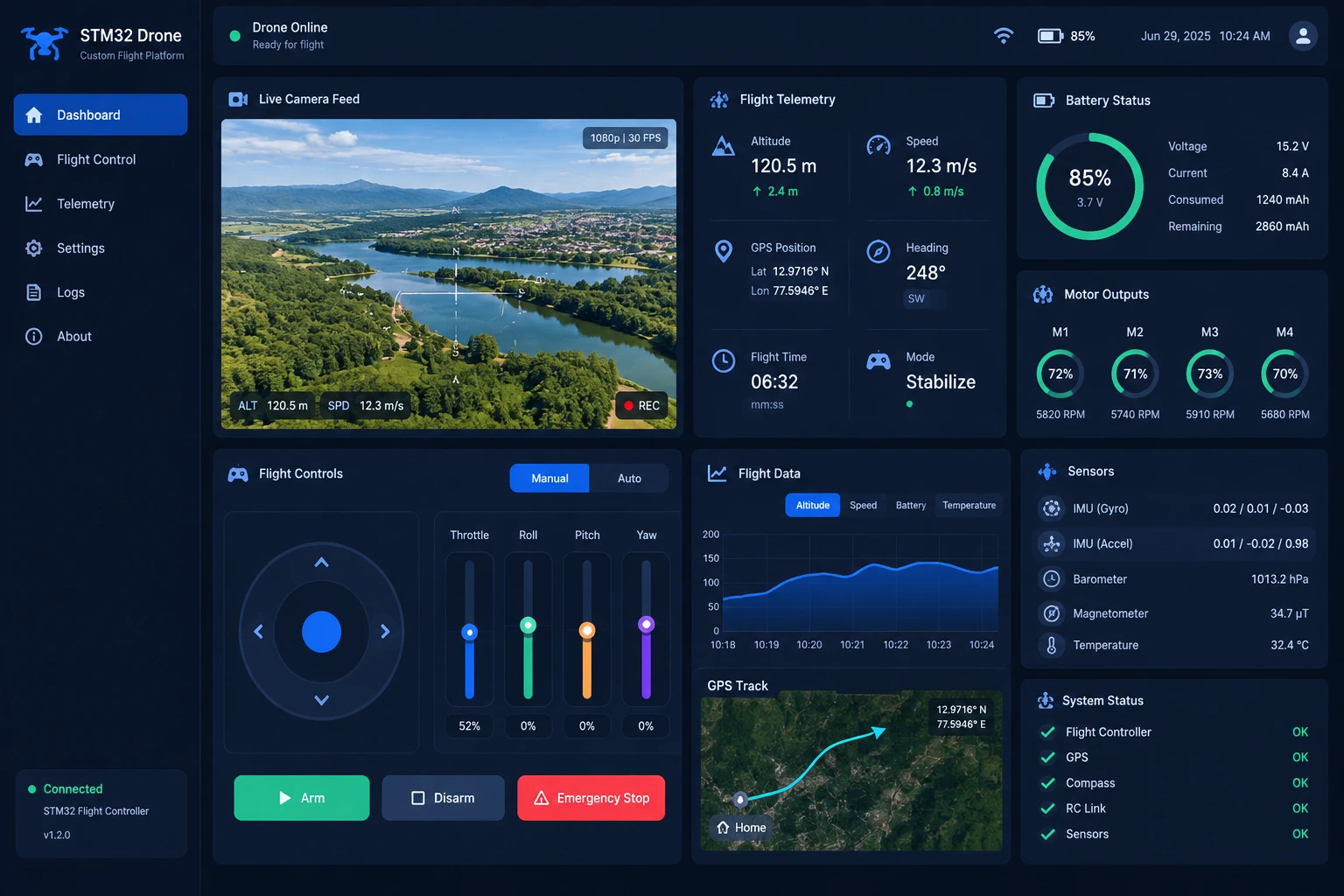Click the GPS Position pin icon

tap(724, 252)
